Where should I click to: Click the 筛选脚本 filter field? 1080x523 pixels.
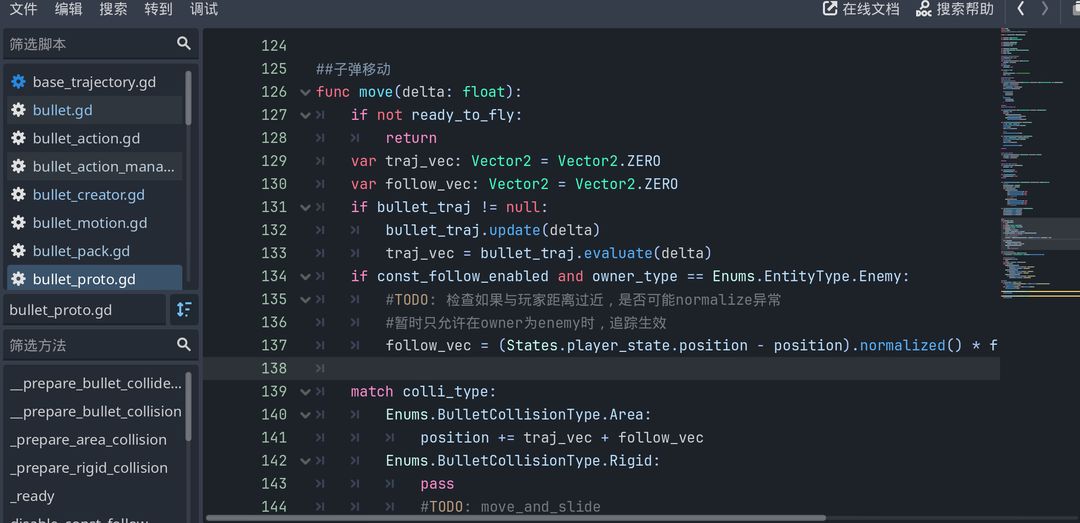(x=88, y=44)
